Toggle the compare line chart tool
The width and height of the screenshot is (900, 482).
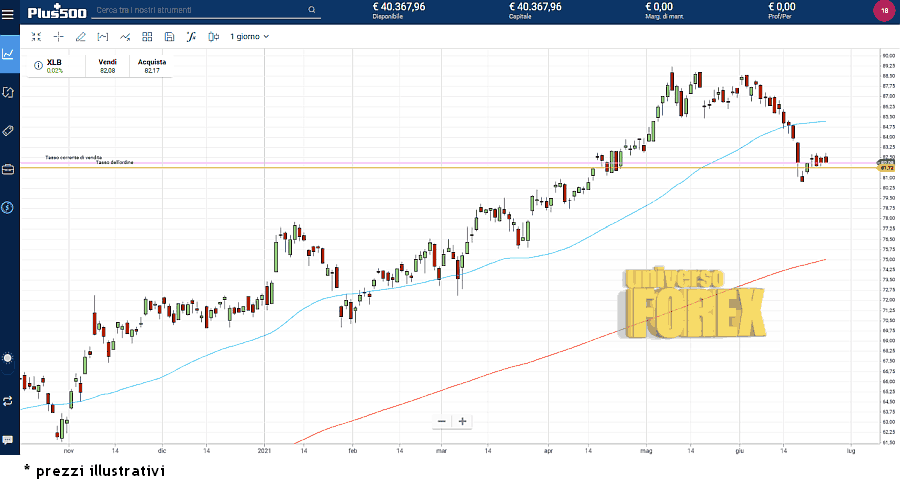coord(125,36)
